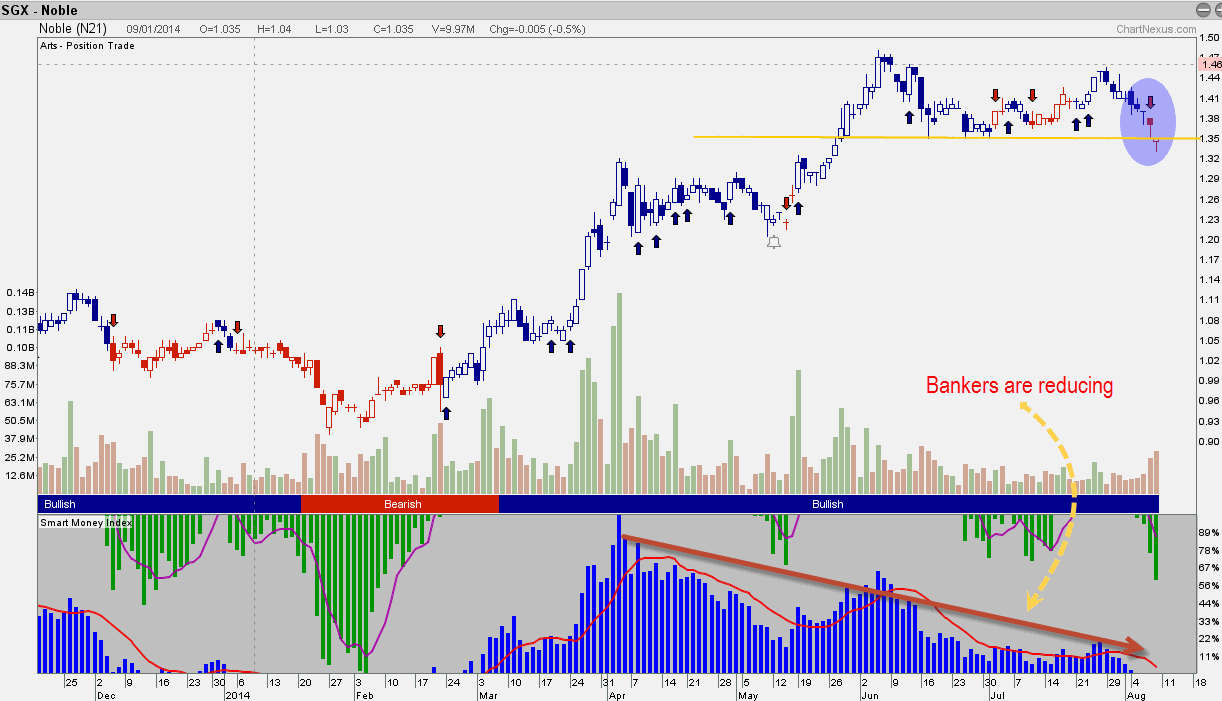The width and height of the screenshot is (1222, 701).
Task: Click the high value H=1.04
Action: (x=274, y=30)
